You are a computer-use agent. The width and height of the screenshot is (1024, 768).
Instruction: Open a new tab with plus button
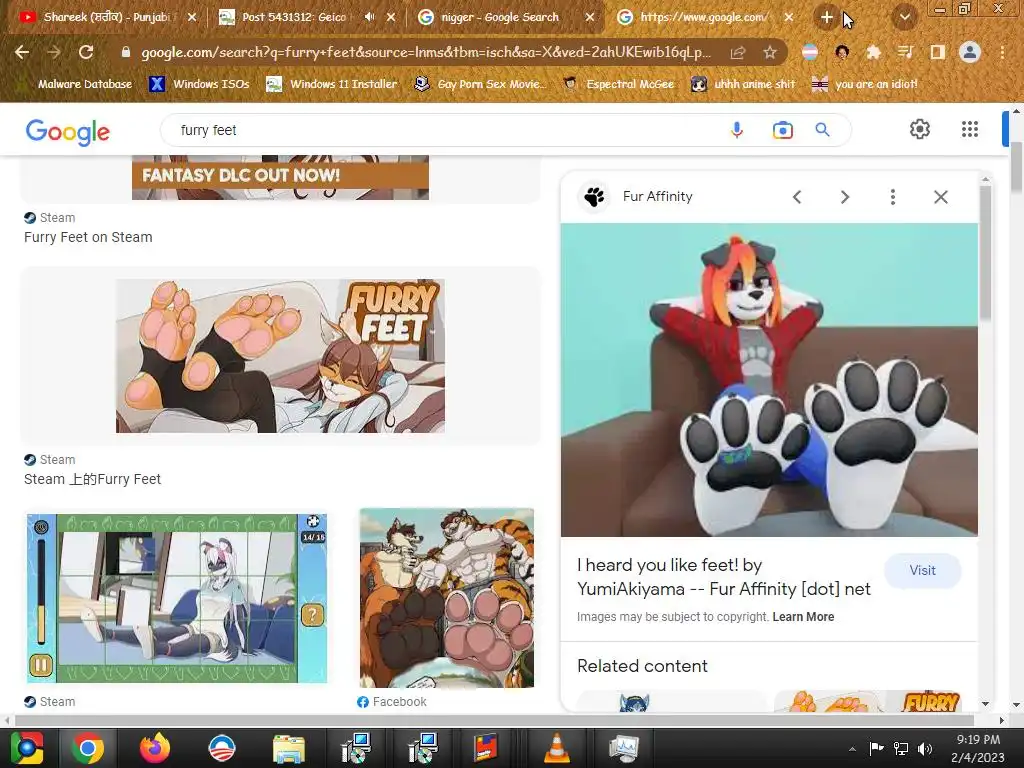click(x=826, y=17)
